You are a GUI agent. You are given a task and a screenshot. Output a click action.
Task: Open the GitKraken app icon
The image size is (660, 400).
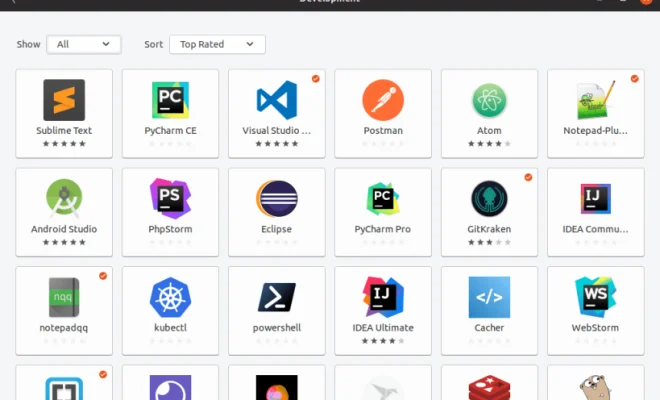[489, 199]
